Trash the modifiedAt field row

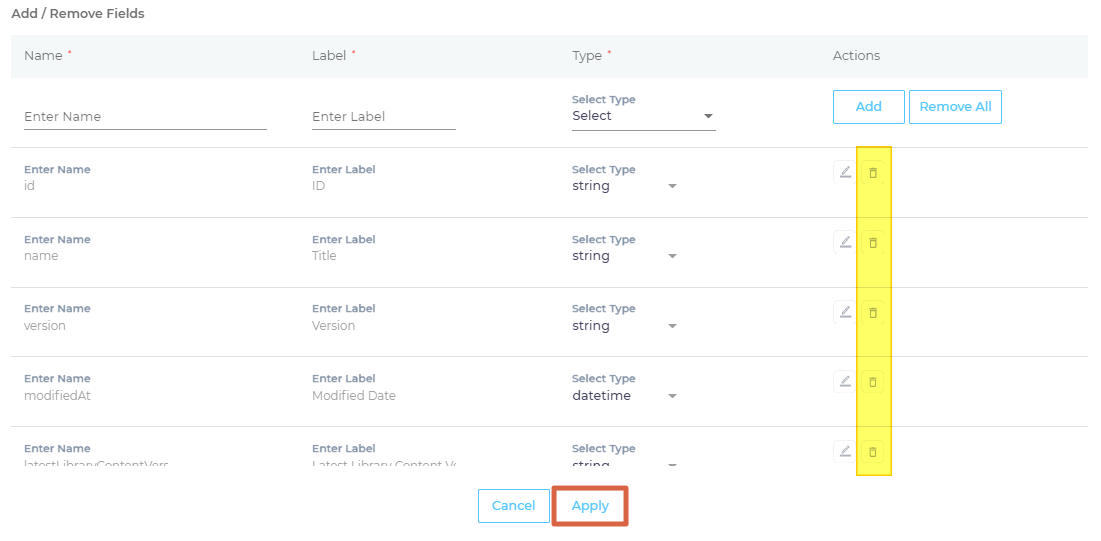coord(872,382)
